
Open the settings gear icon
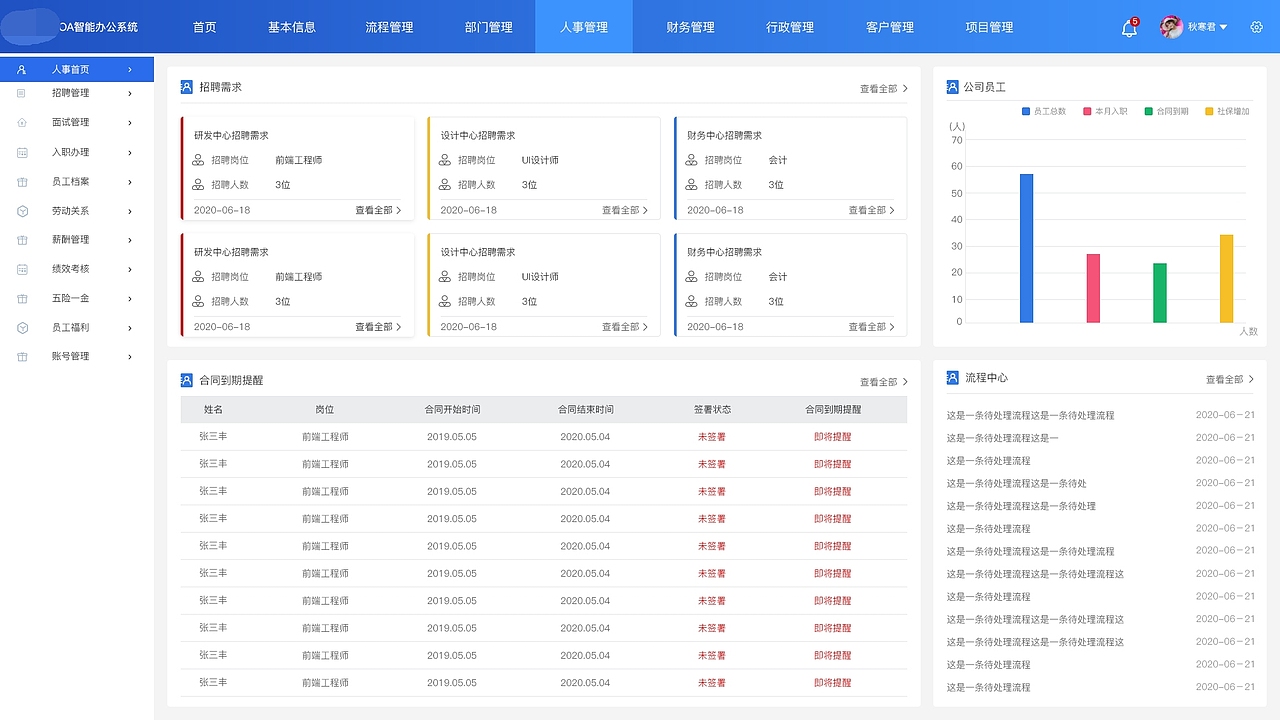[1257, 27]
